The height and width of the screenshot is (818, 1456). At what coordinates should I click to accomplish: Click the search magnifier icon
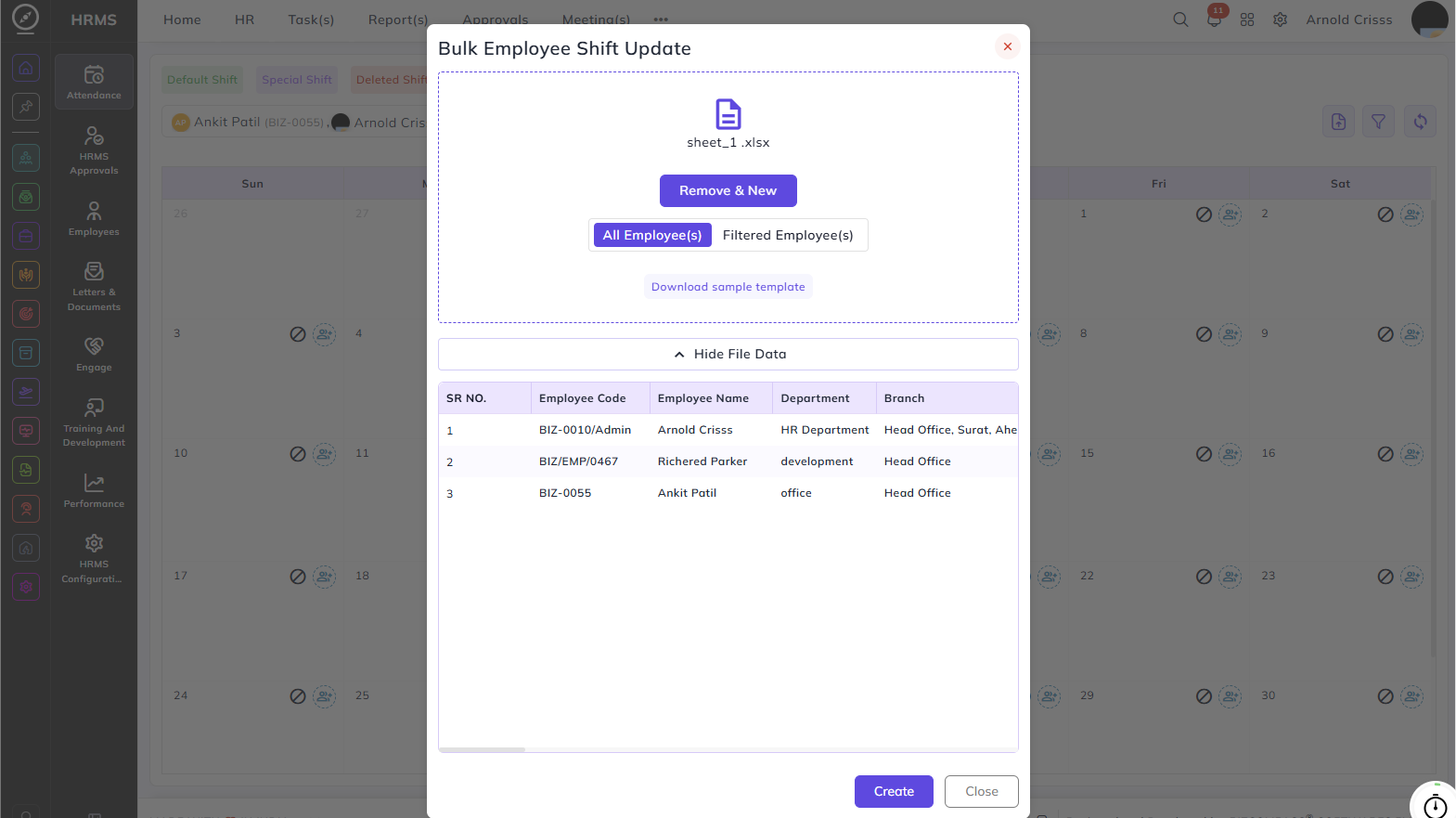coord(1180,19)
